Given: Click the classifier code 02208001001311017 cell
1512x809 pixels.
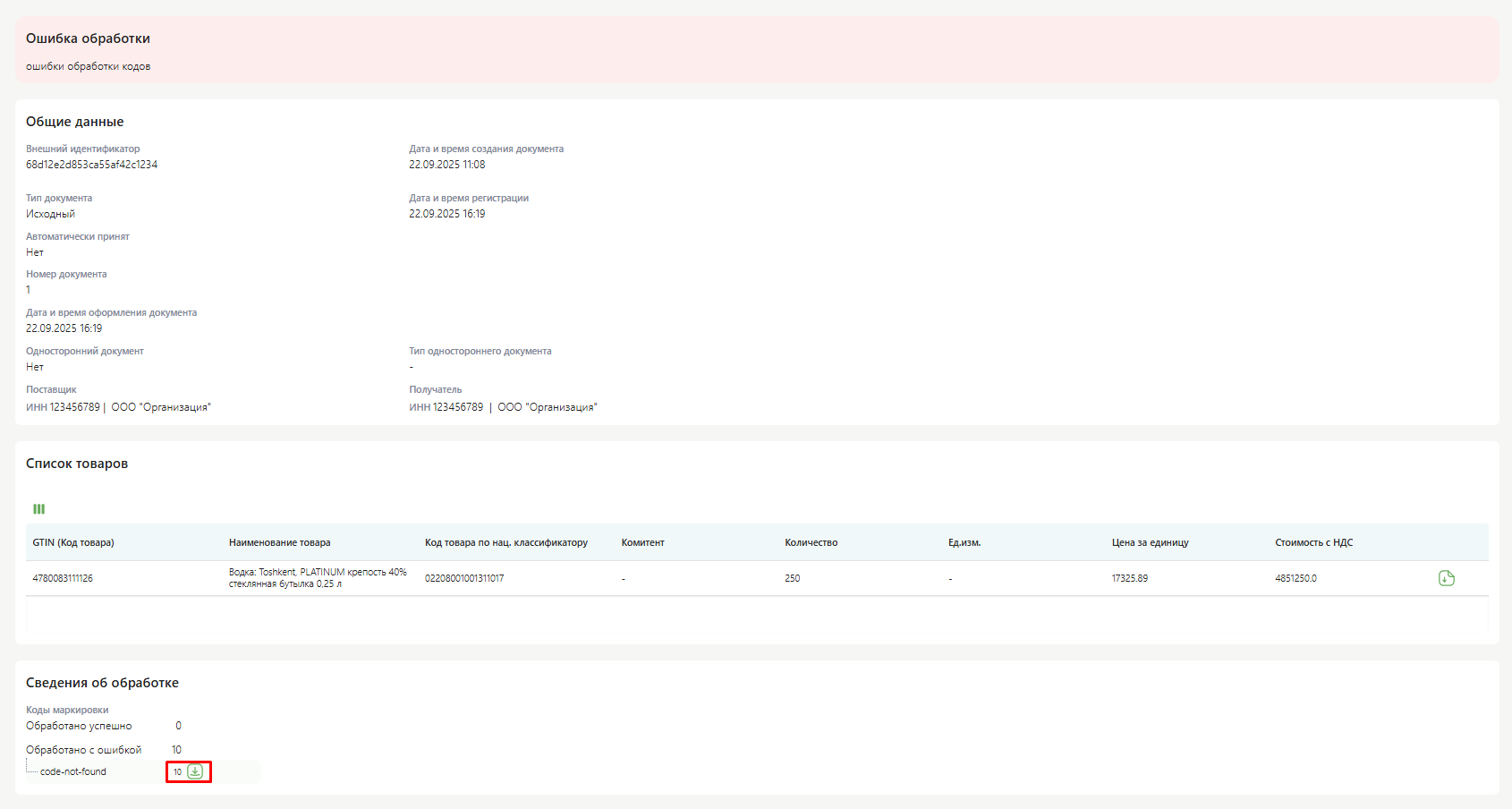Looking at the screenshot, I should (463, 578).
